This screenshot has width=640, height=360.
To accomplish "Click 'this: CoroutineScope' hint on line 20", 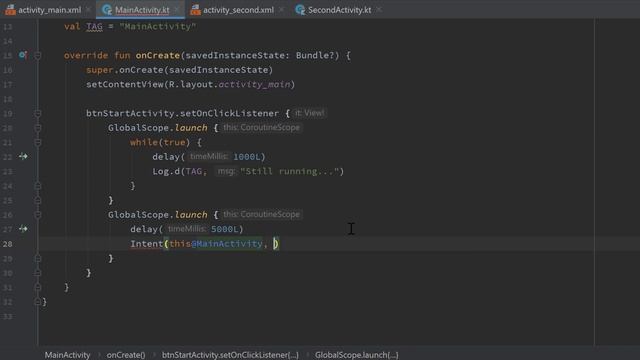I will coord(262,127).
